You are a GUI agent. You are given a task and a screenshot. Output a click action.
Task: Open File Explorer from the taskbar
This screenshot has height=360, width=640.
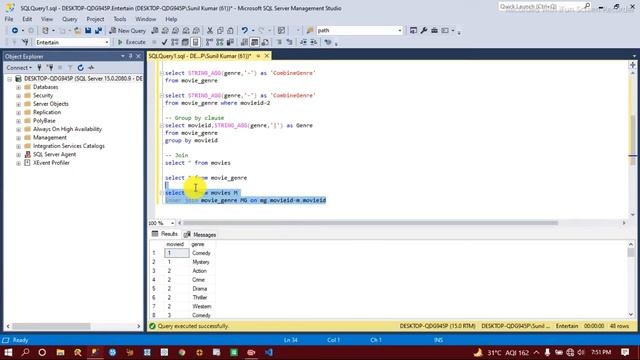60,352
